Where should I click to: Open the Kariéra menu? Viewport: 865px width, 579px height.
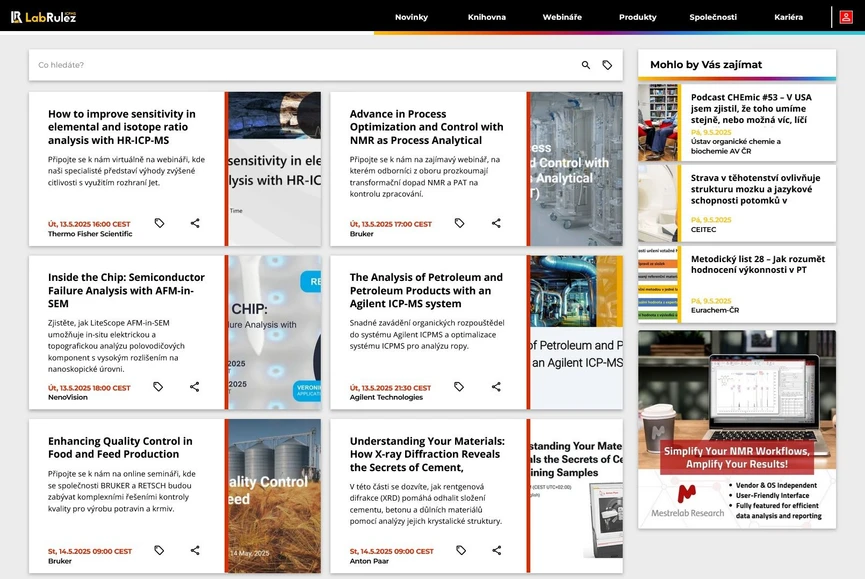coord(789,17)
